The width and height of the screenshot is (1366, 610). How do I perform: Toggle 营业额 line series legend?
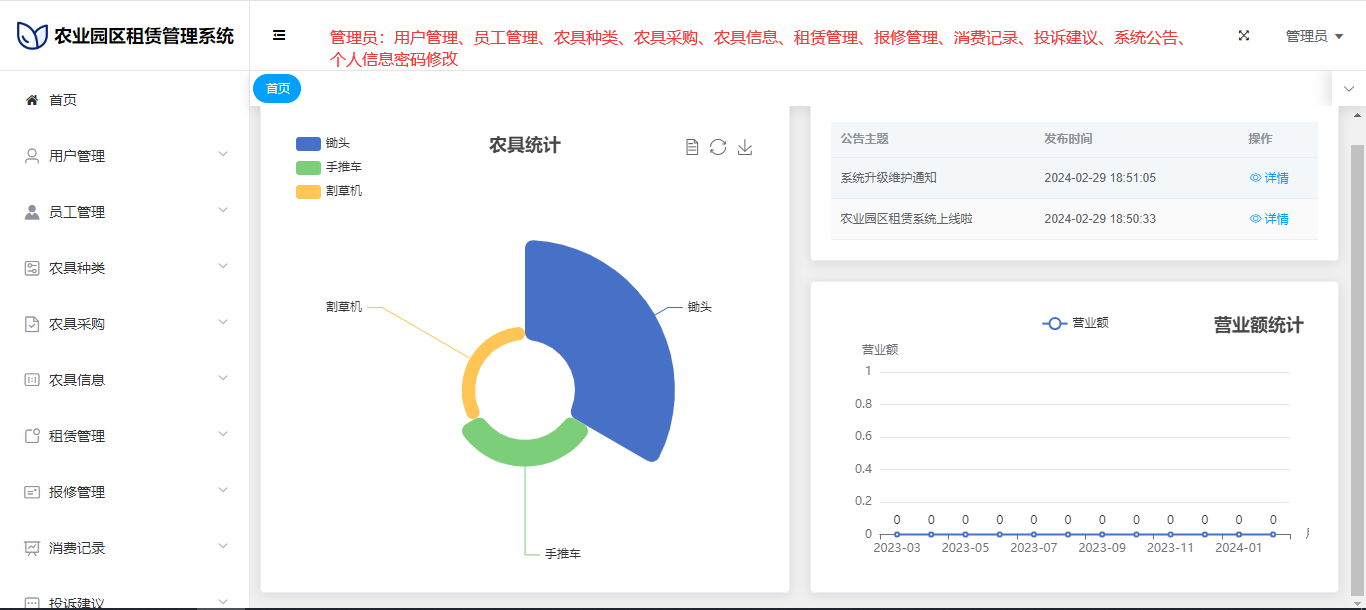(x=1075, y=323)
